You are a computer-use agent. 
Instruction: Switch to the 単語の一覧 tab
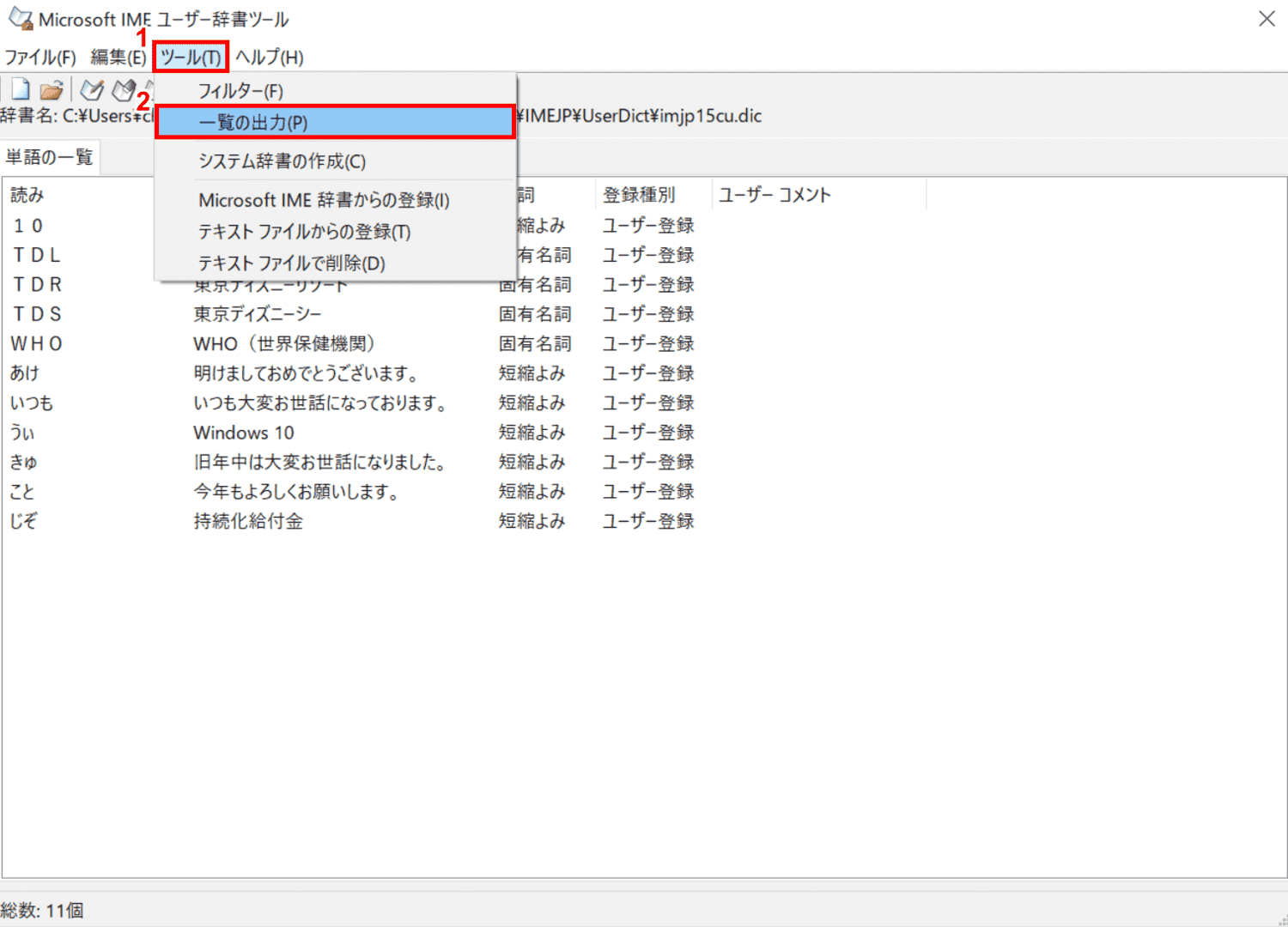50,157
